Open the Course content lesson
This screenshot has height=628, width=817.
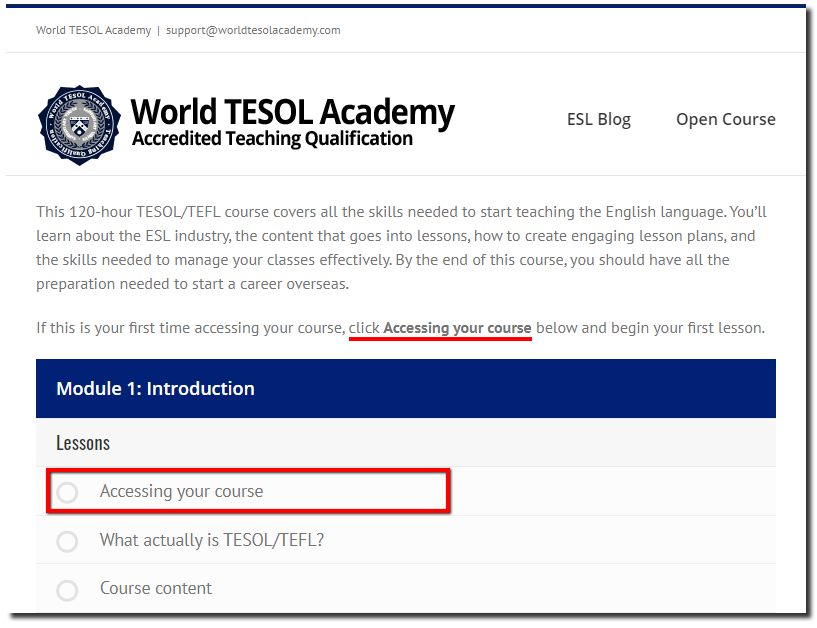tap(156, 588)
